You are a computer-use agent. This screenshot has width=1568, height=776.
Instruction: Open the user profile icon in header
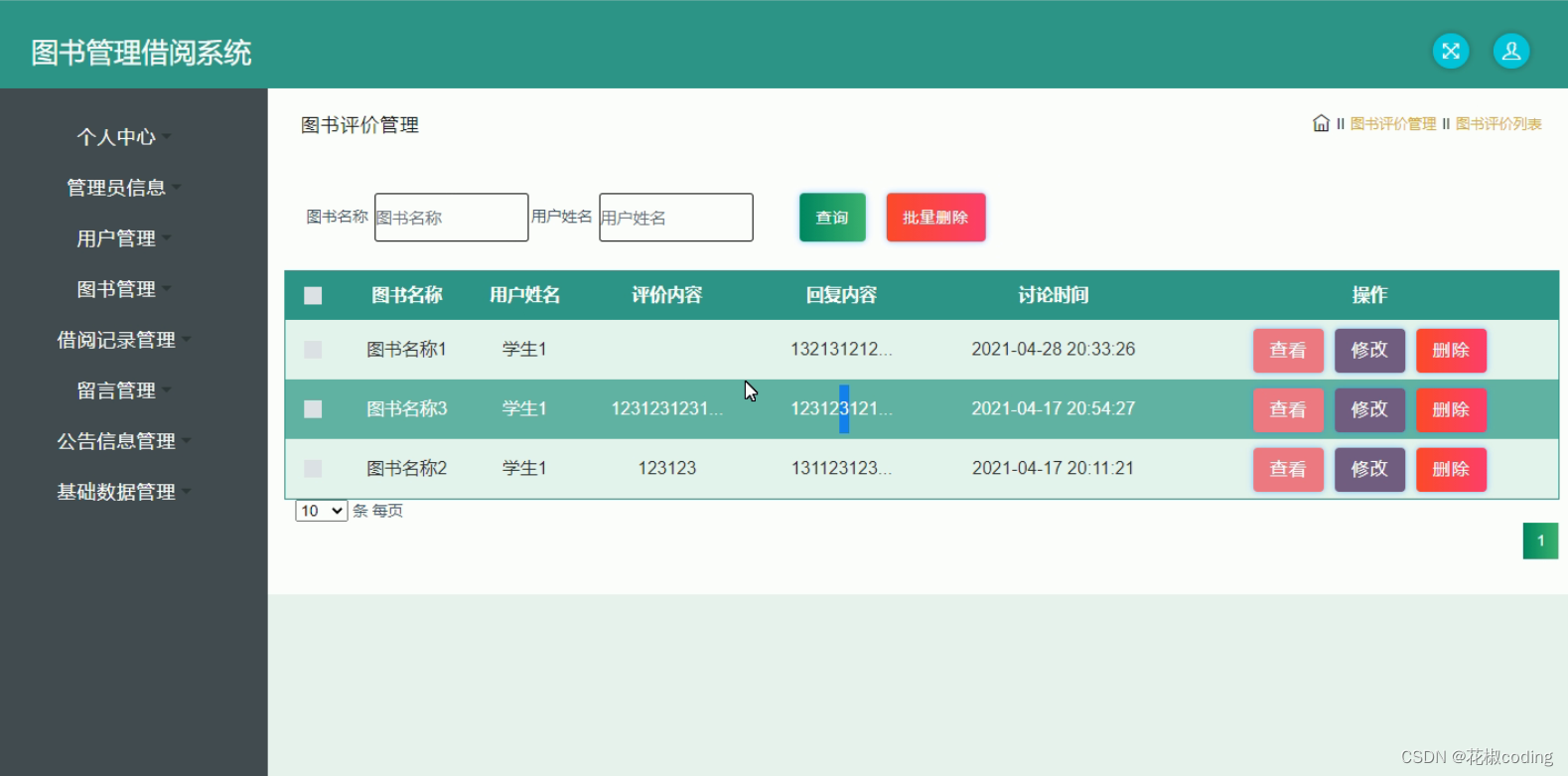(x=1511, y=51)
